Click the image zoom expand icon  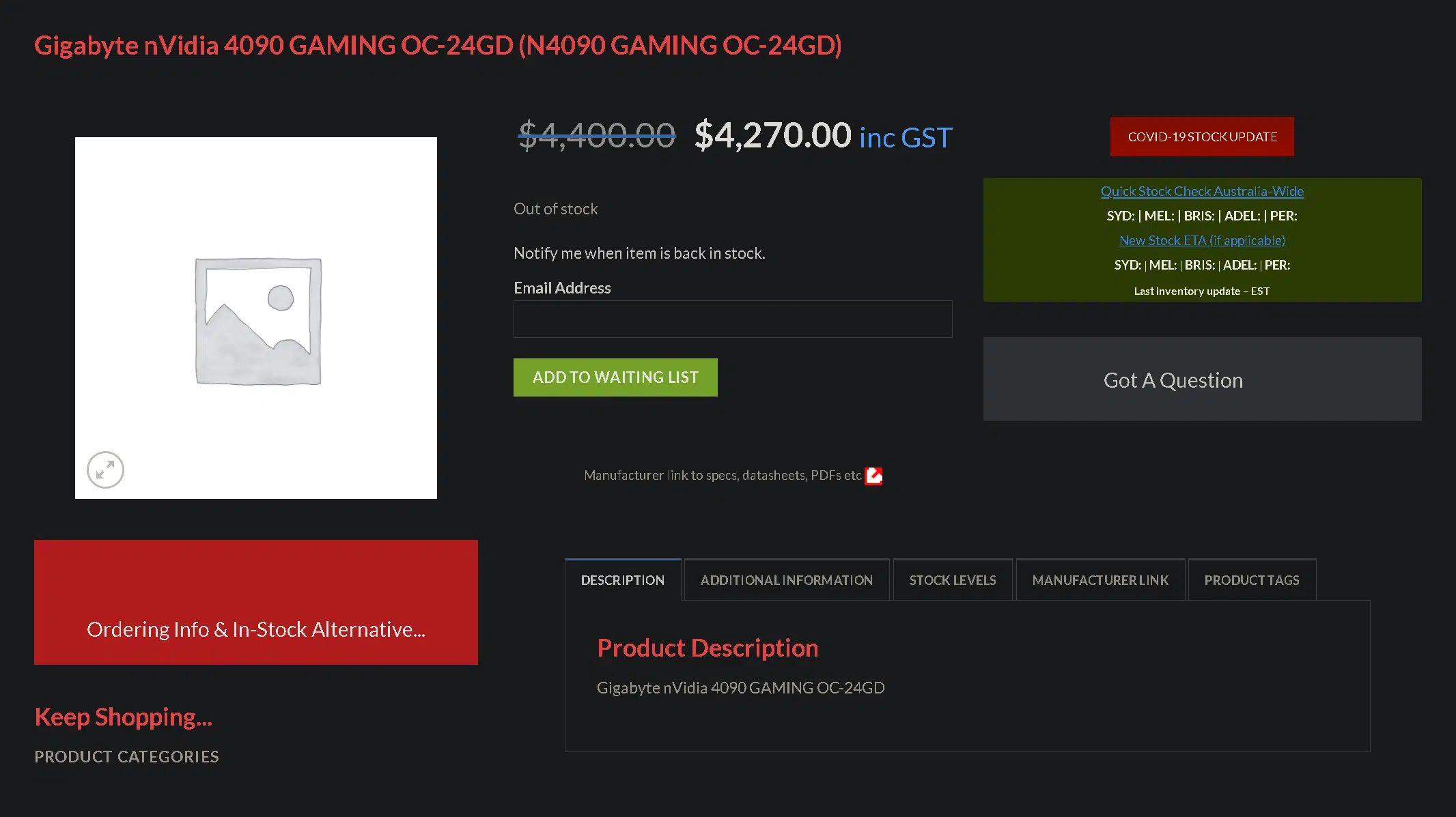point(105,470)
